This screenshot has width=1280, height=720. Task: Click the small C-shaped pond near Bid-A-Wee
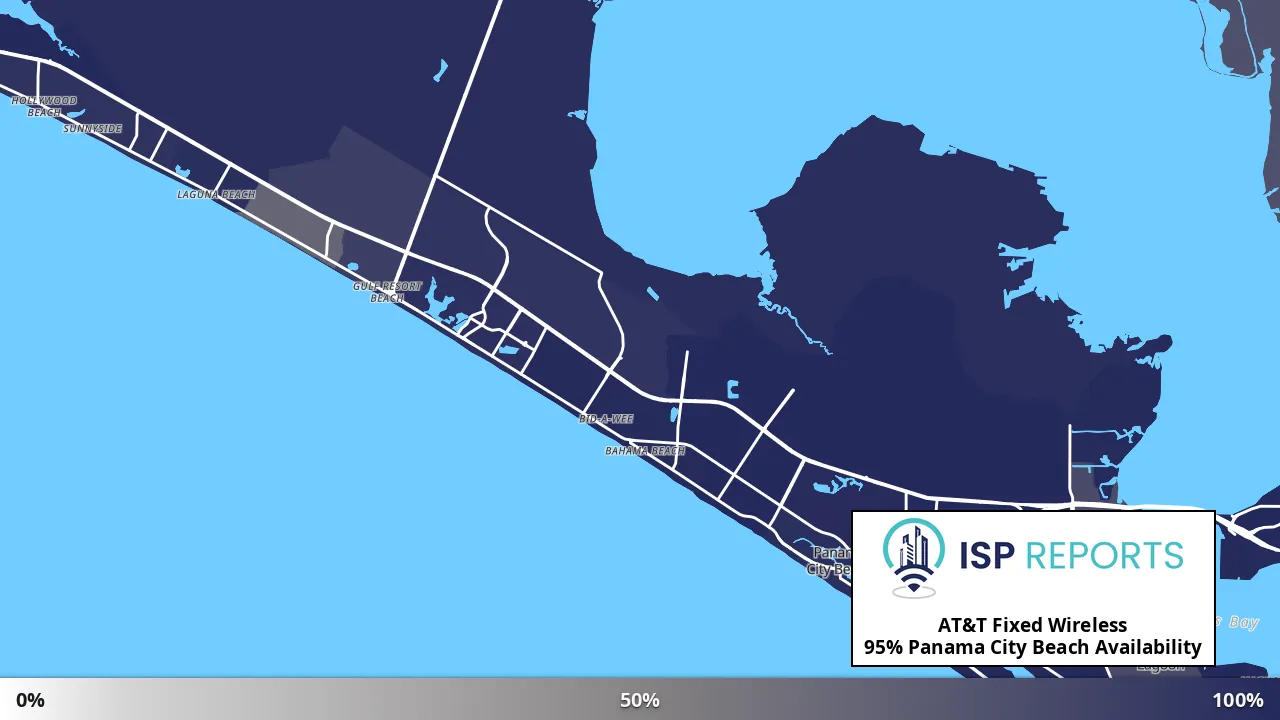pyautogui.click(x=733, y=389)
